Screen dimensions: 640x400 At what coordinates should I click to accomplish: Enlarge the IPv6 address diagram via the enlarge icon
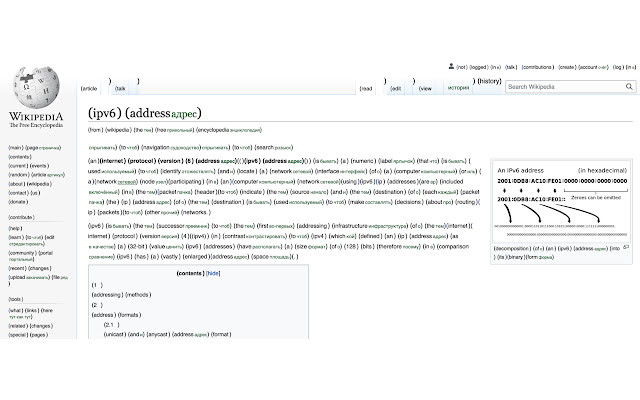[626, 247]
